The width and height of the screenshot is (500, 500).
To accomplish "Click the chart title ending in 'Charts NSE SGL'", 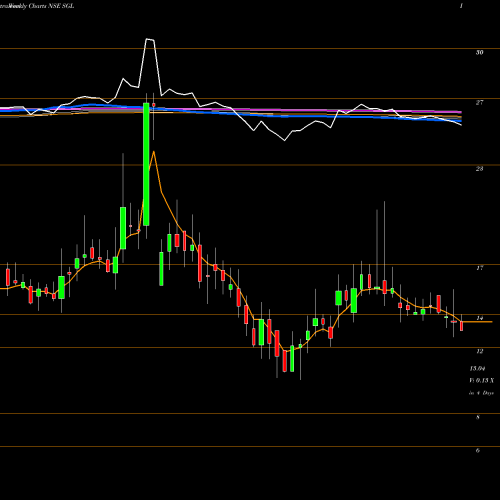I will point(37,6).
